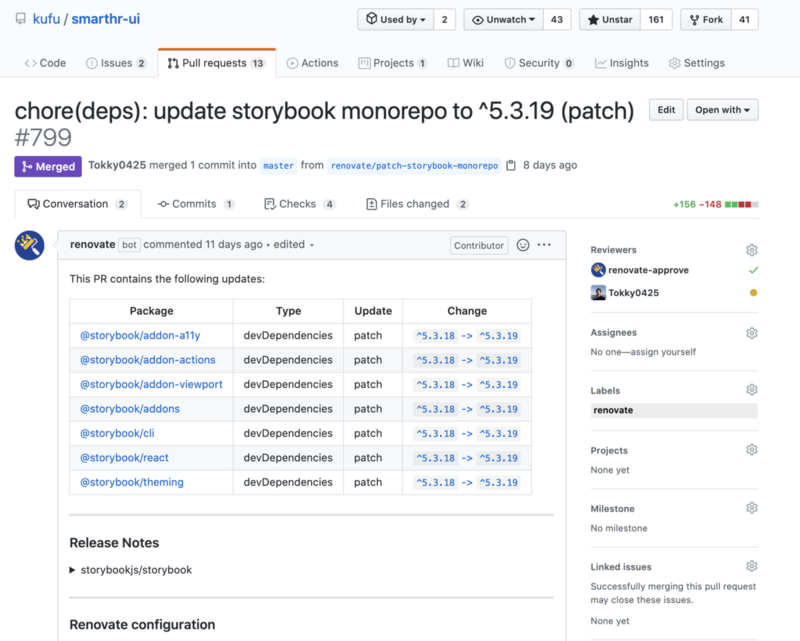The height and width of the screenshot is (641, 800).
Task: Click the purple Merged status badge
Action: point(48,166)
